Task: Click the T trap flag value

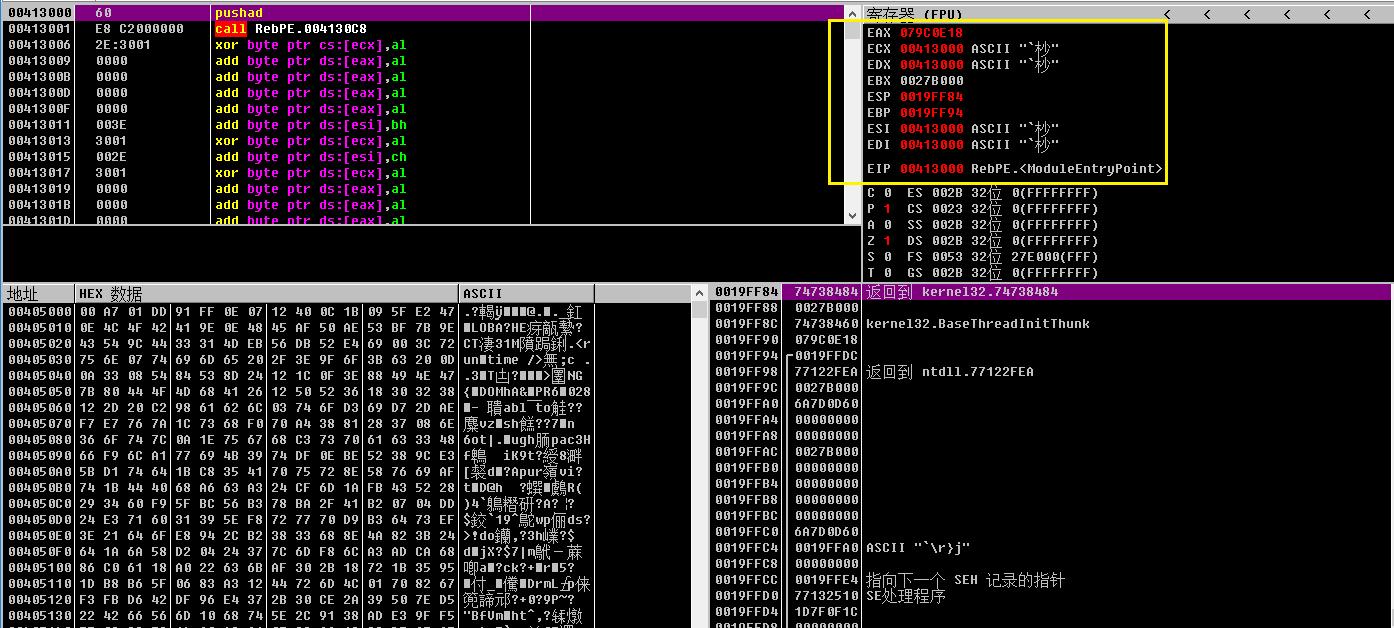Action: (x=887, y=273)
